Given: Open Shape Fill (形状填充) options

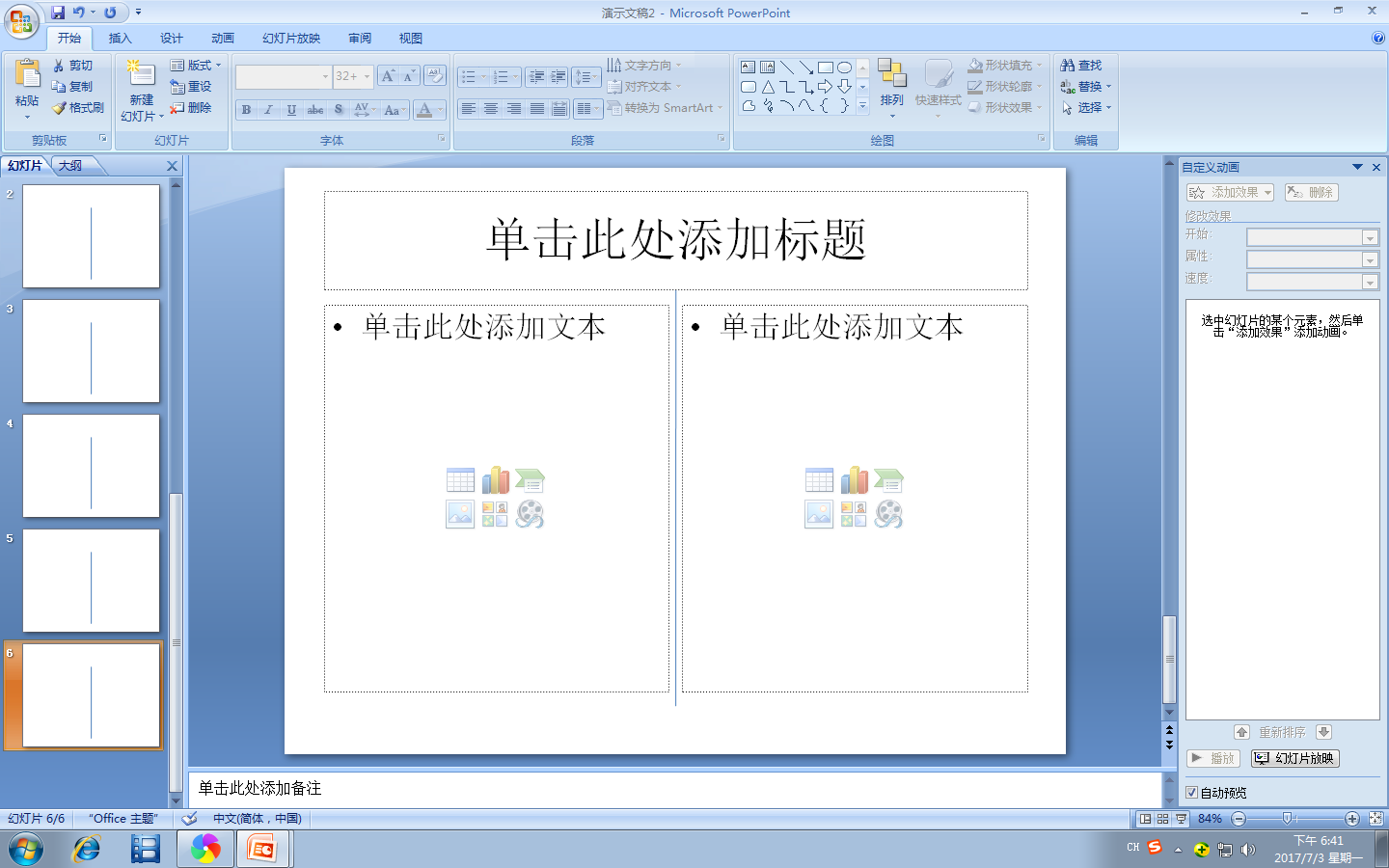Looking at the screenshot, I should click(x=1005, y=65).
